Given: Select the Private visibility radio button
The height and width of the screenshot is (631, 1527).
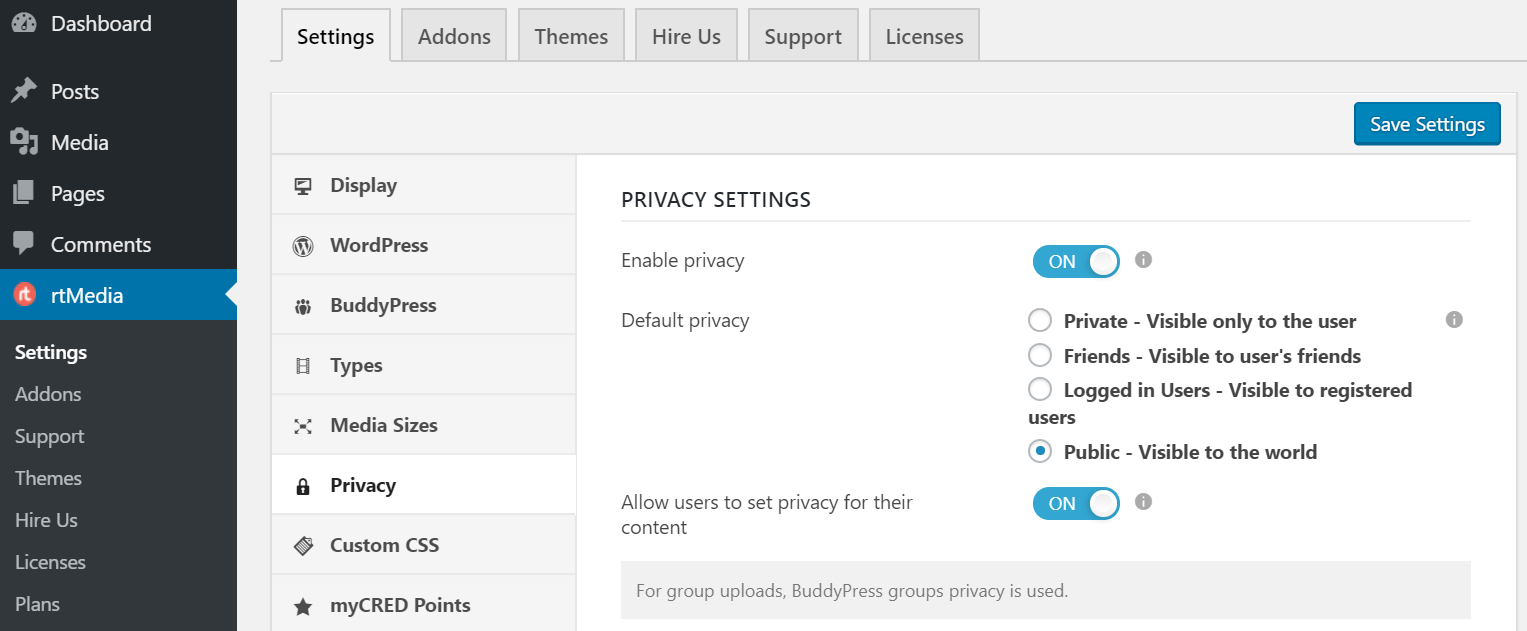Looking at the screenshot, I should 1039,320.
